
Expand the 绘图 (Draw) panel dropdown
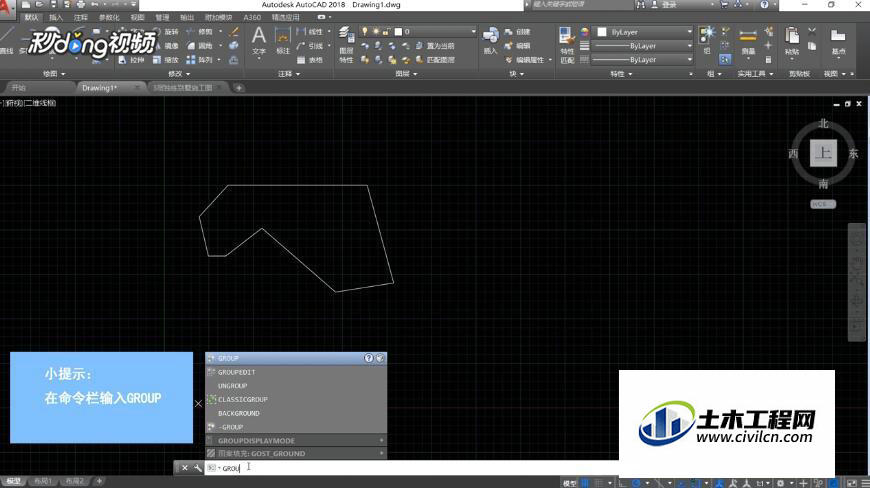(54, 74)
